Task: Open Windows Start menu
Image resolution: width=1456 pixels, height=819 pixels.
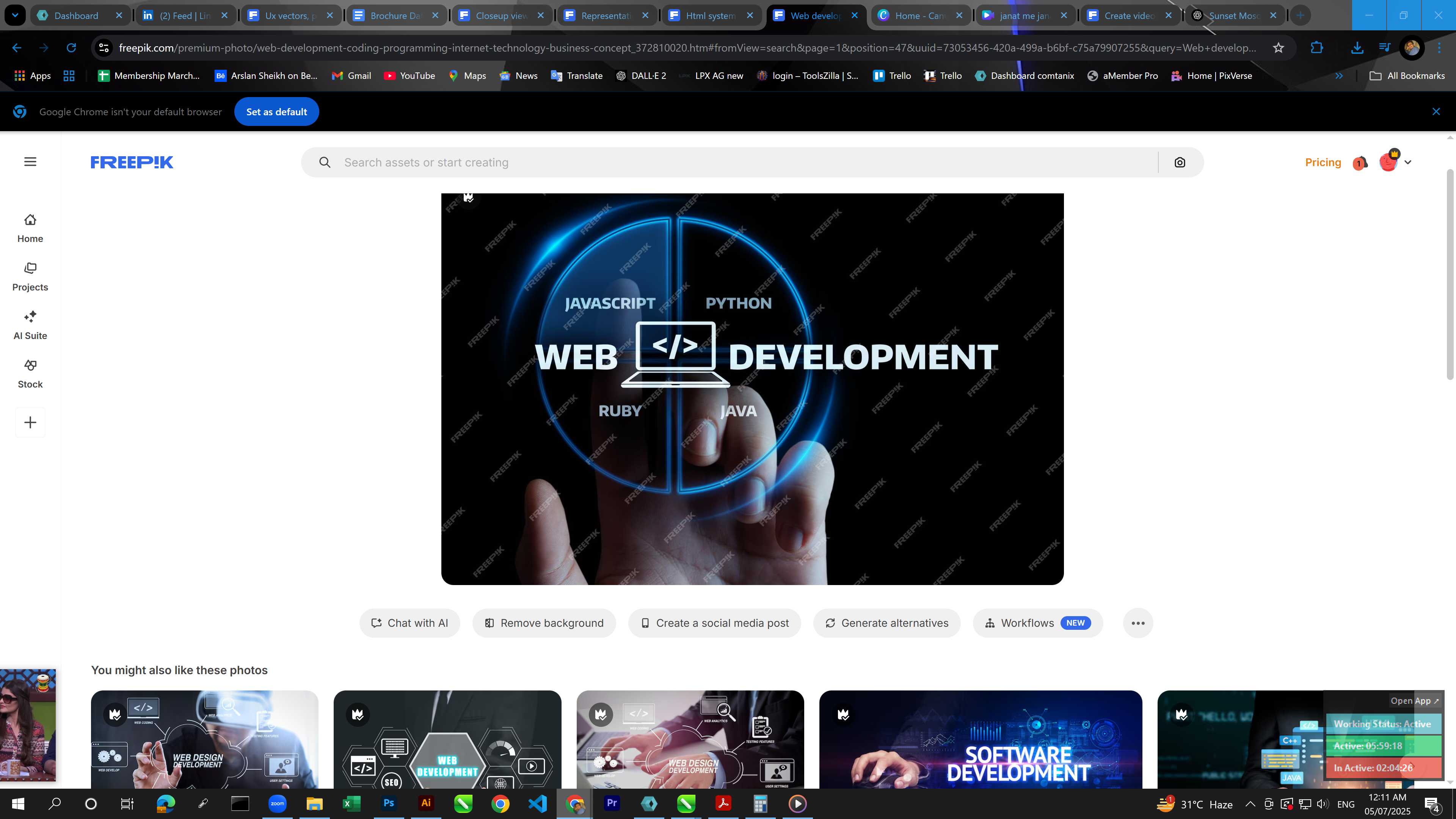Action: tap(17, 804)
